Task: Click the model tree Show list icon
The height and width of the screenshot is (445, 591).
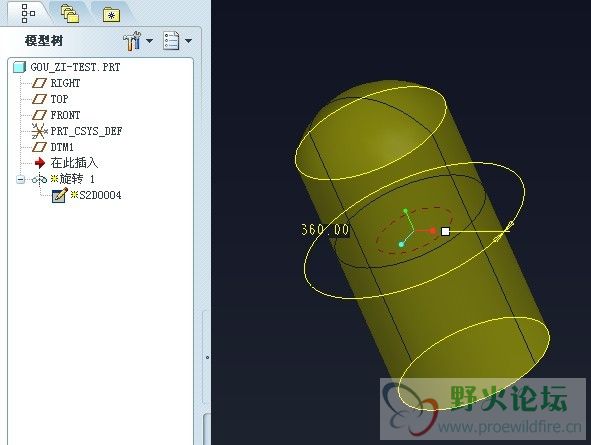Action: click(171, 41)
